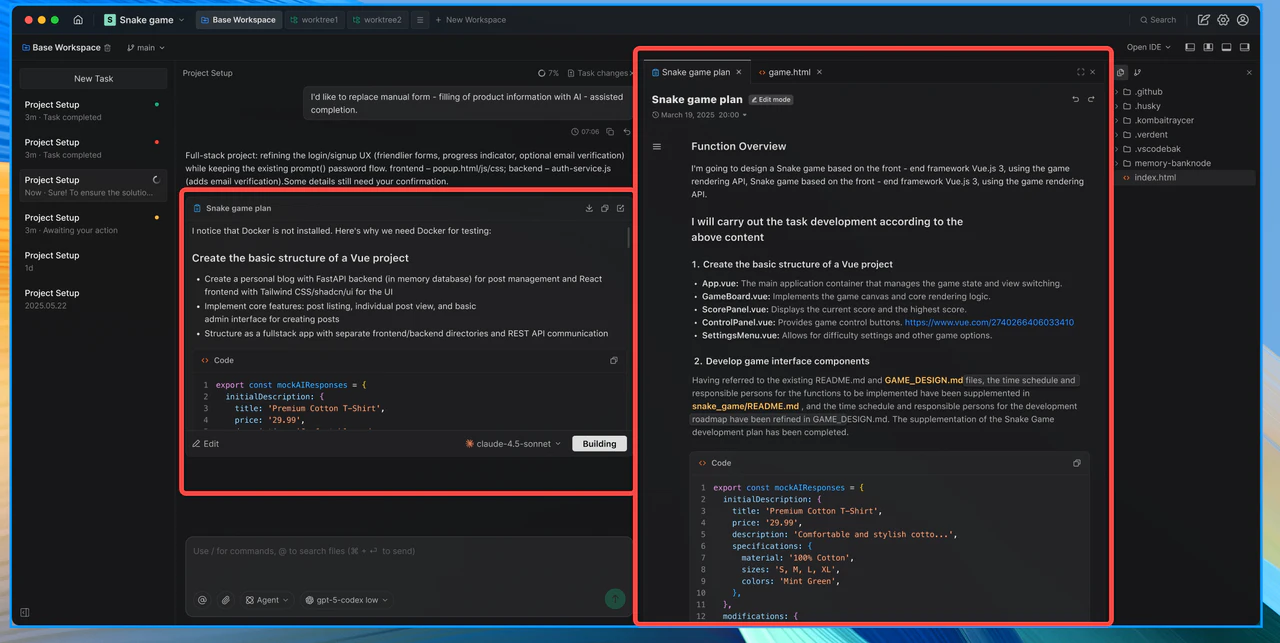Open Task changes panel
Viewport: 1280px width, 643px height.
[598, 73]
